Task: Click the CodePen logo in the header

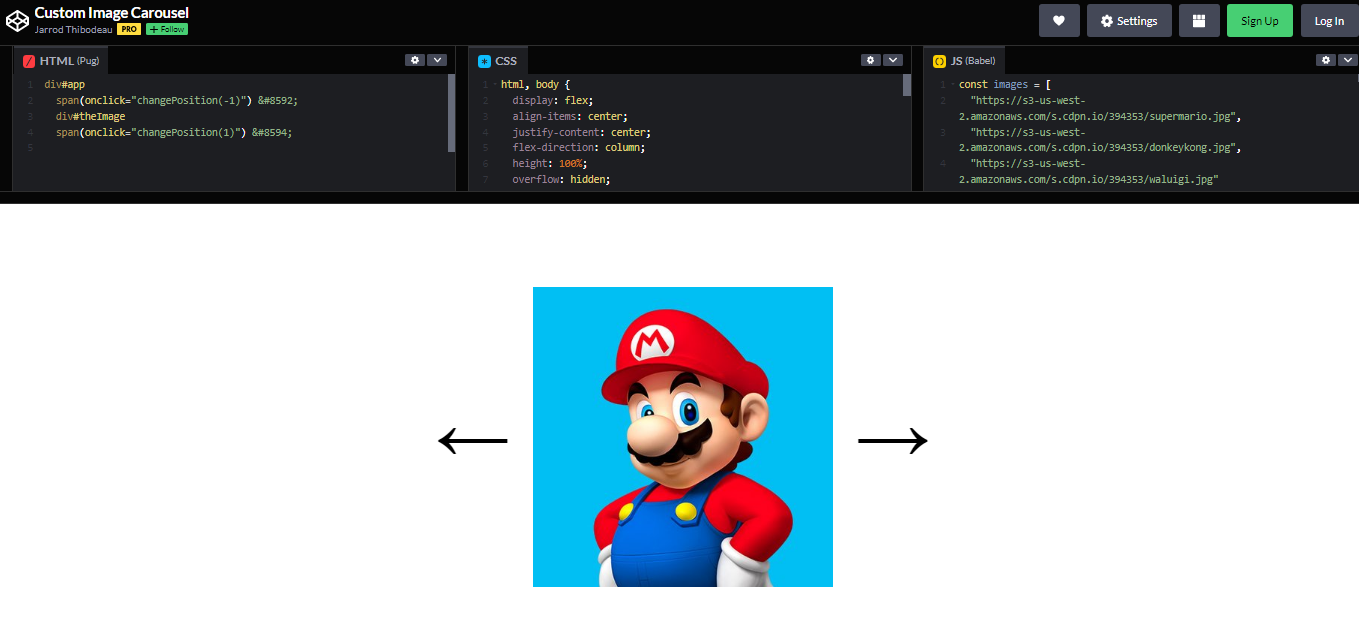Action: pos(16,19)
